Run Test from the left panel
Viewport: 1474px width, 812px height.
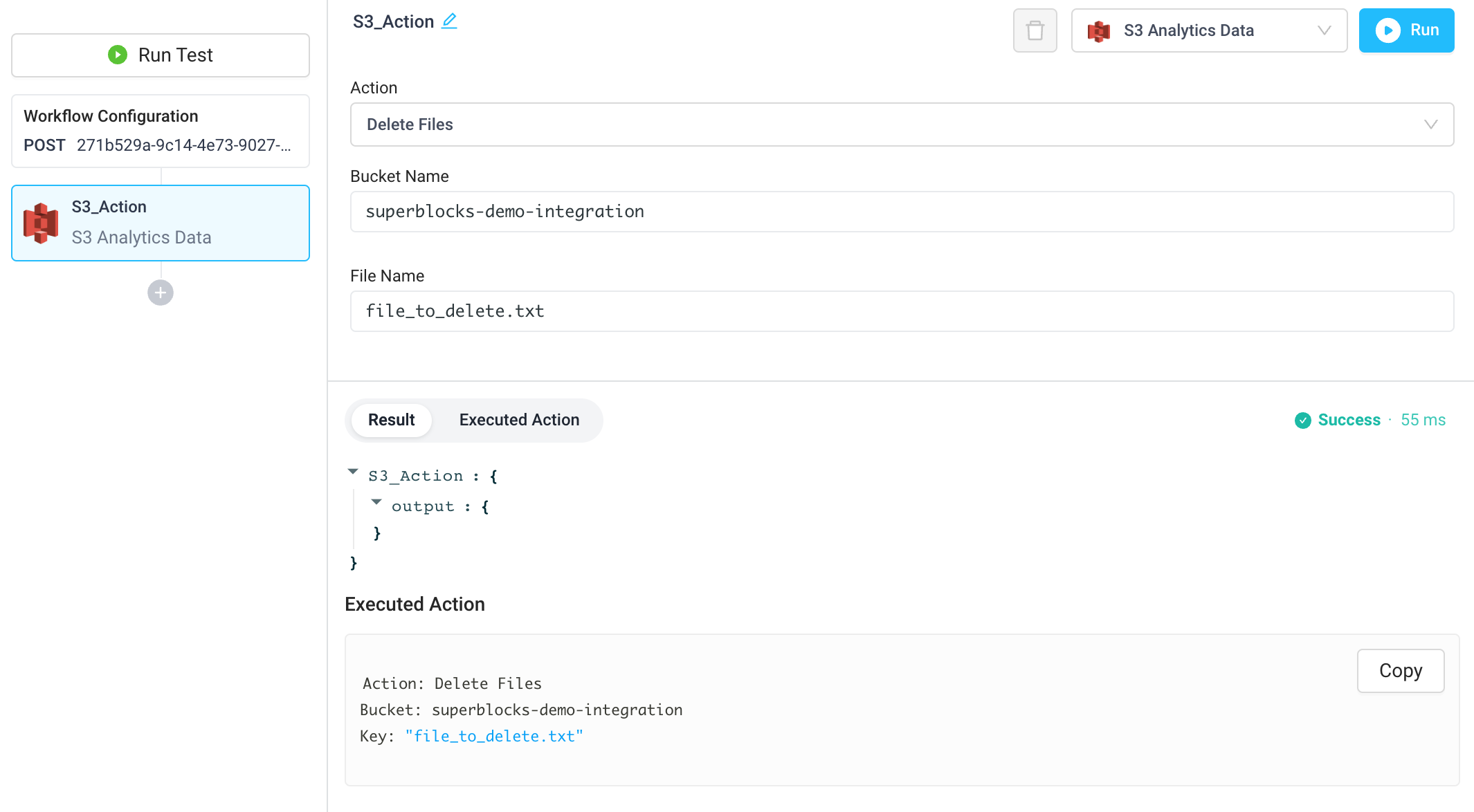coord(160,55)
